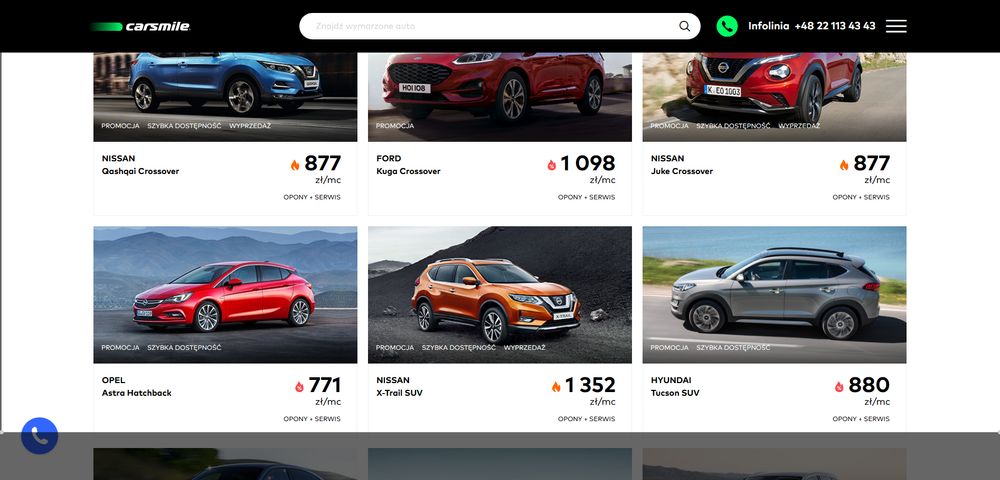This screenshot has height=480, width=1000.
Task: Click FORD brand label
Action: coord(388,159)
